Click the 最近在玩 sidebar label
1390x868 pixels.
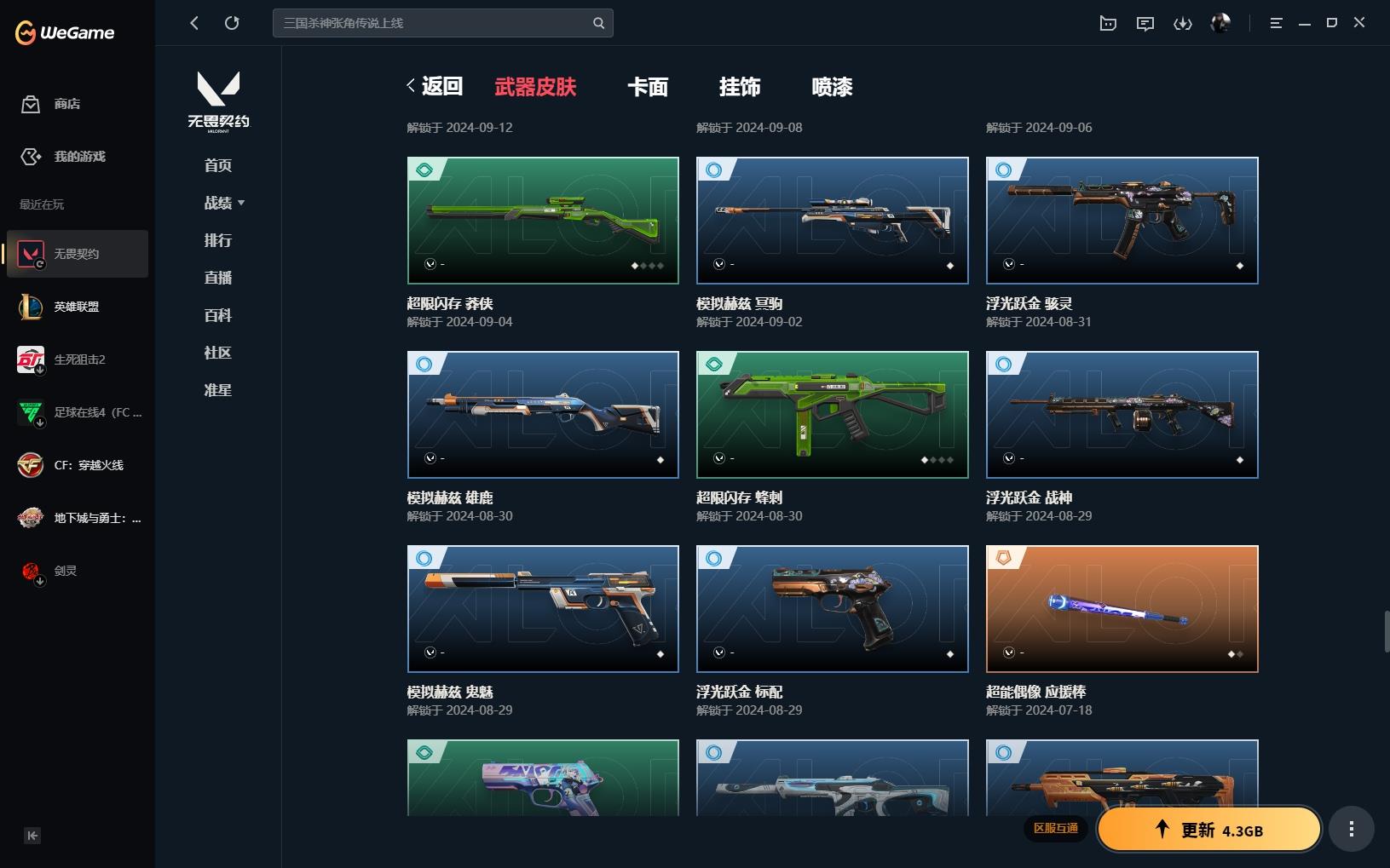click(42, 204)
